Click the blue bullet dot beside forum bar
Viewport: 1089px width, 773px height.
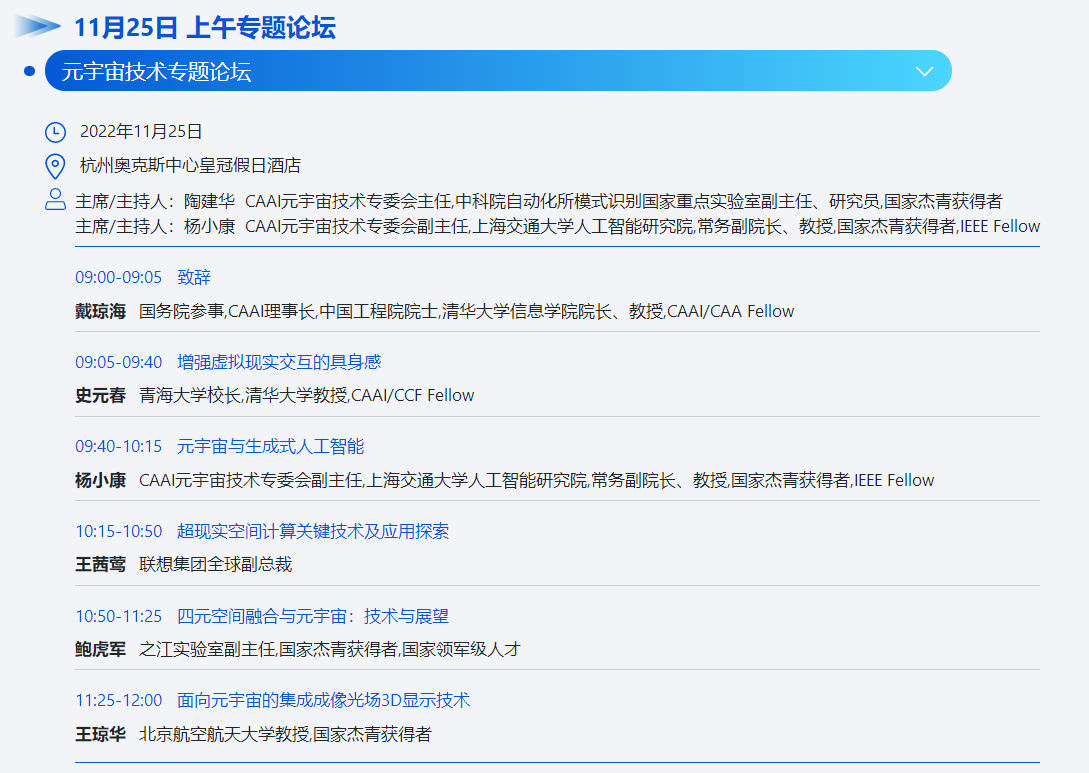(x=29, y=71)
